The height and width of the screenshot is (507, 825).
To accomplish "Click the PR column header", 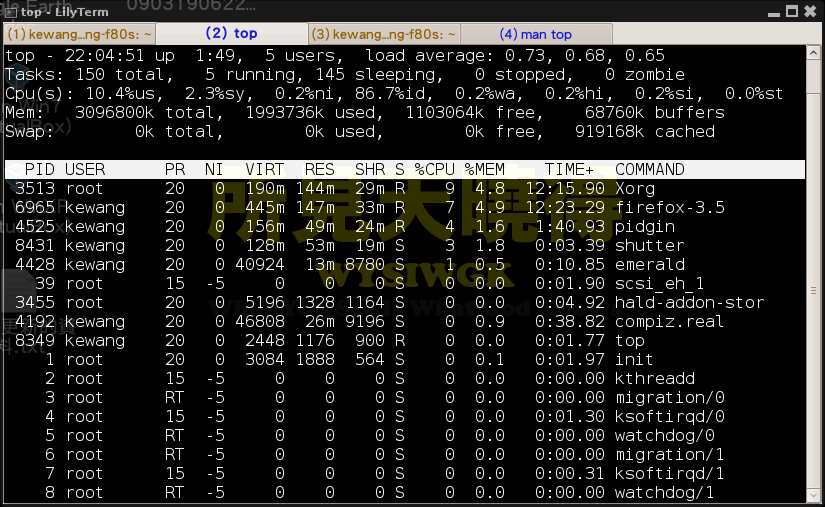I will coord(175,169).
